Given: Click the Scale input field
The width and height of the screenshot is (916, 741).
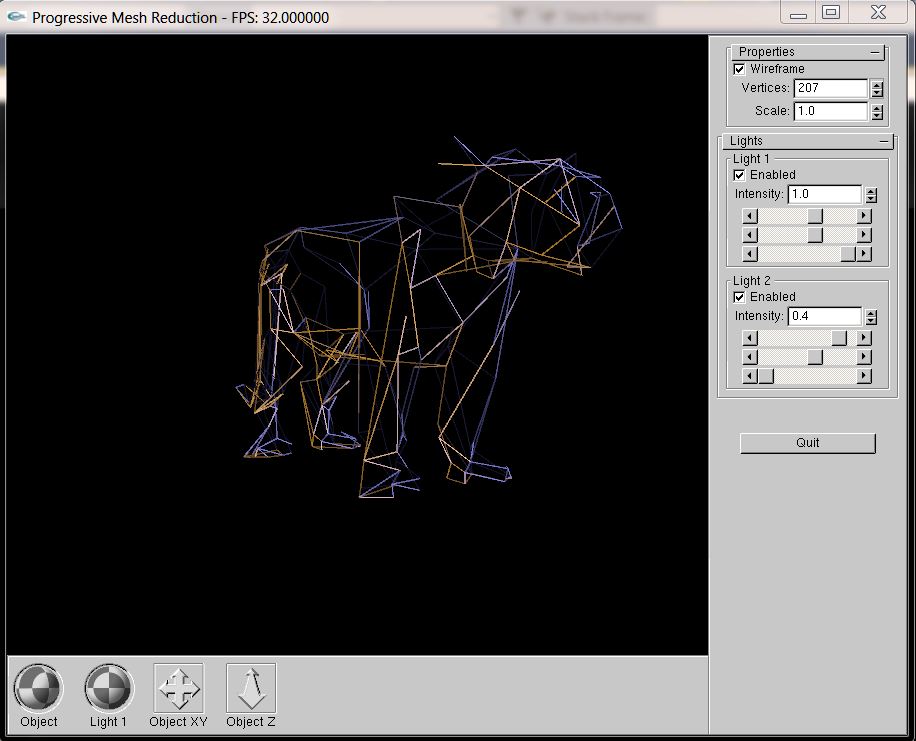Looking at the screenshot, I should pos(831,111).
